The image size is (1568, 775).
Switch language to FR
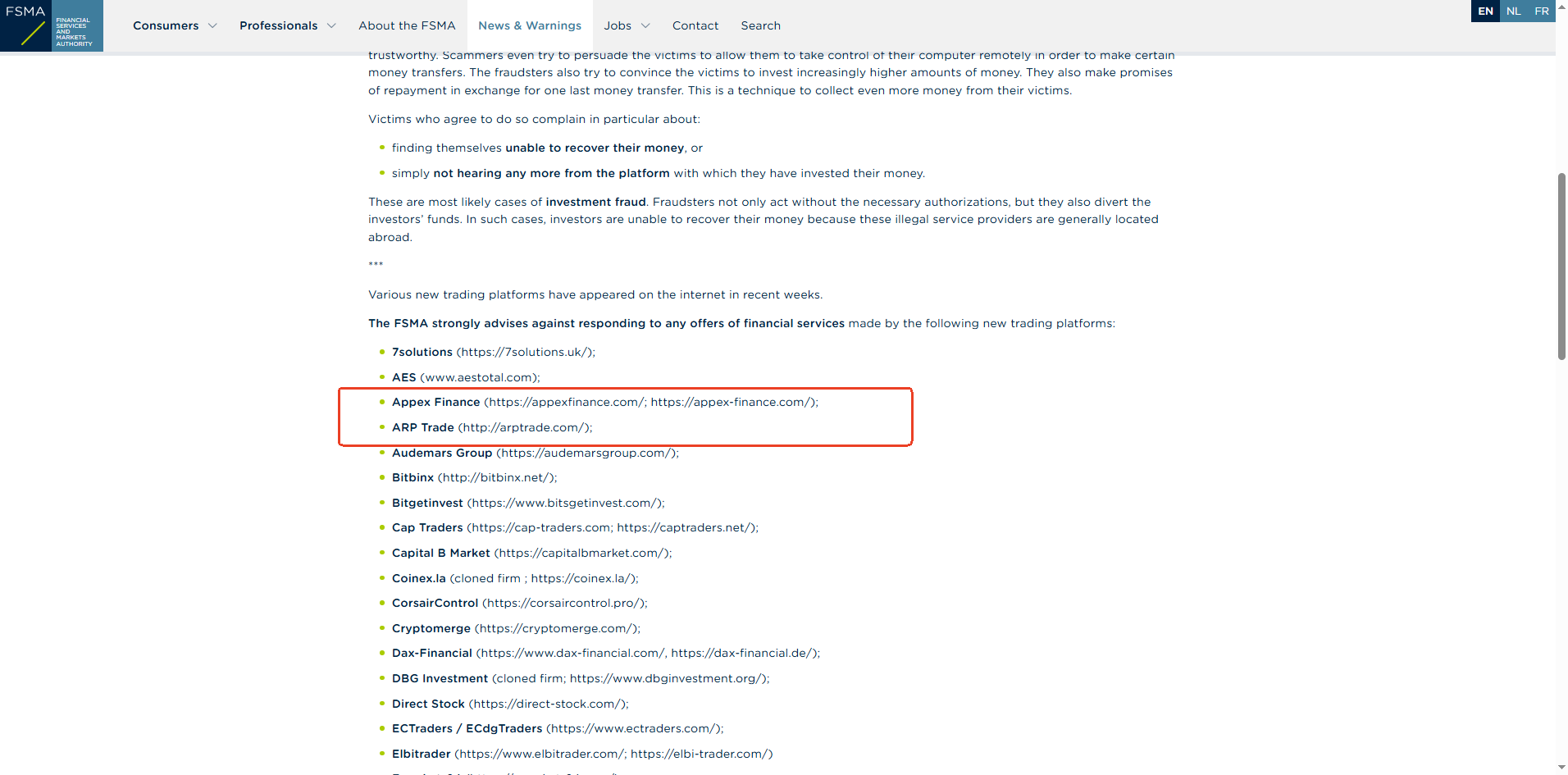coord(1542,11)
